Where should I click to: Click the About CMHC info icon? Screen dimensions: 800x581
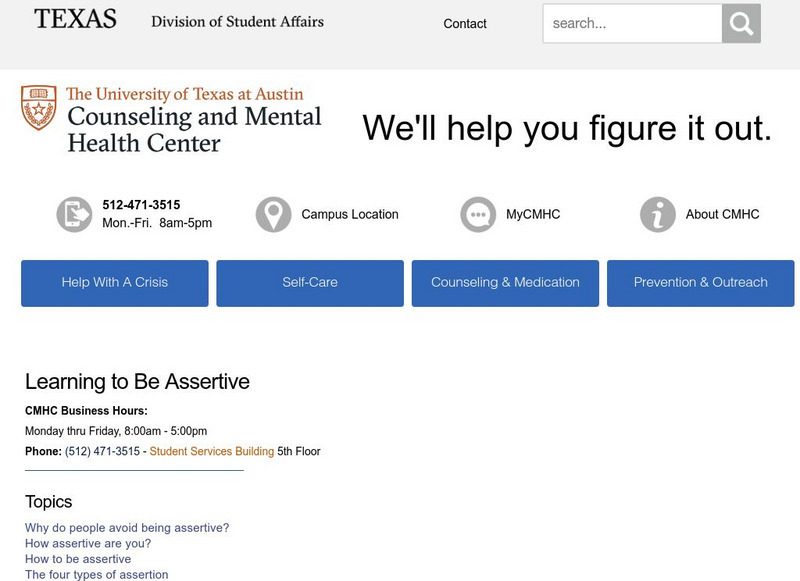click(656, 213)
